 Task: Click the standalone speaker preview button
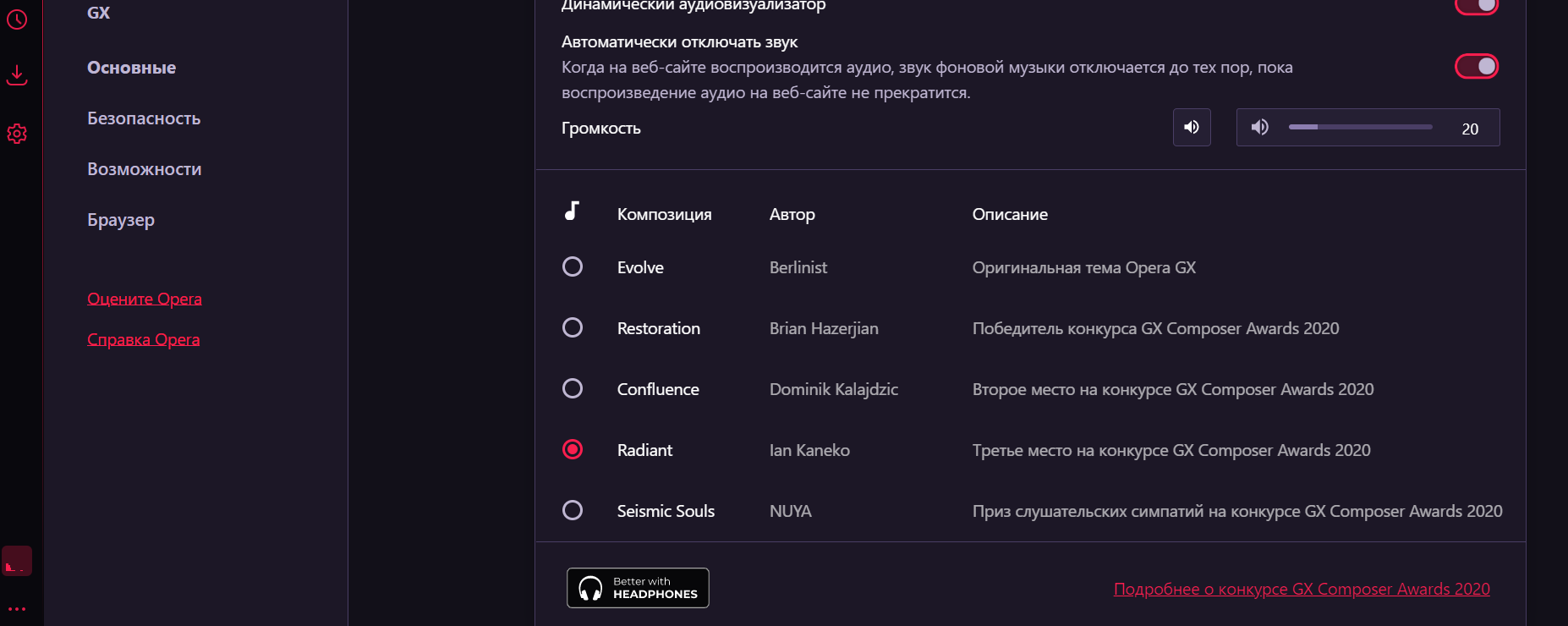point(1192,127)
